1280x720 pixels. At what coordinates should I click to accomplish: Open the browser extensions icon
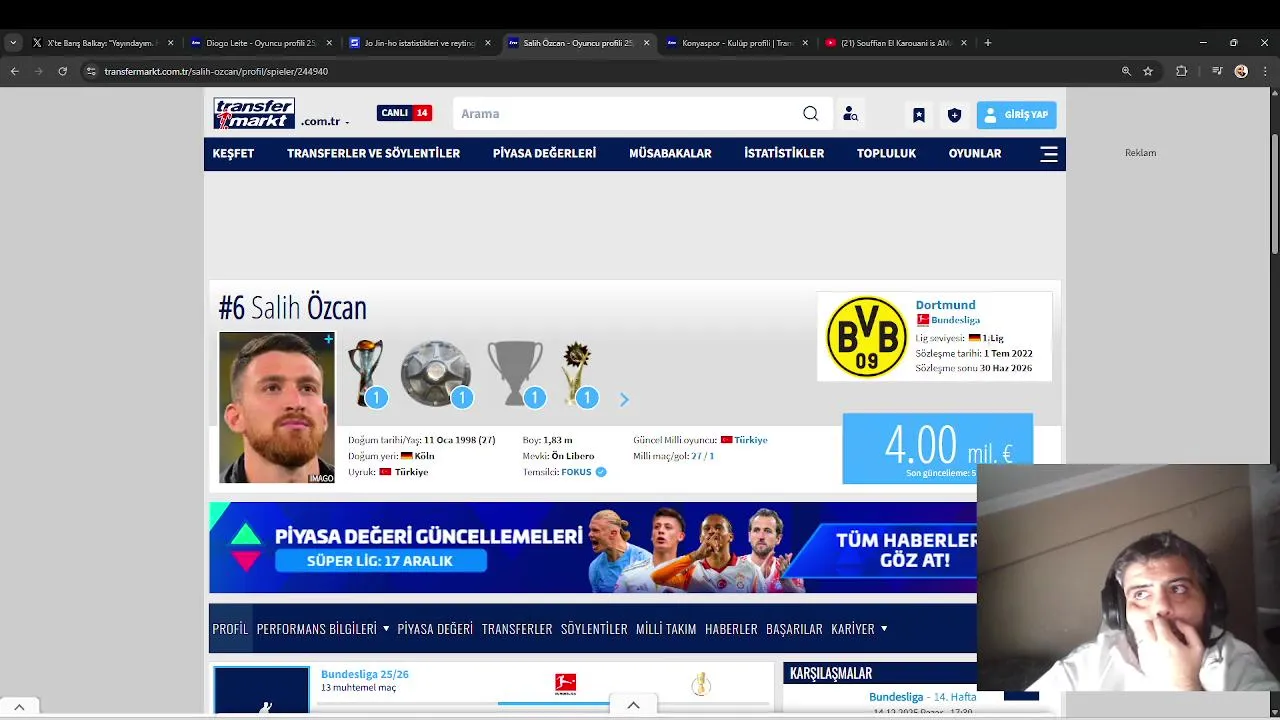[1181, 71]
